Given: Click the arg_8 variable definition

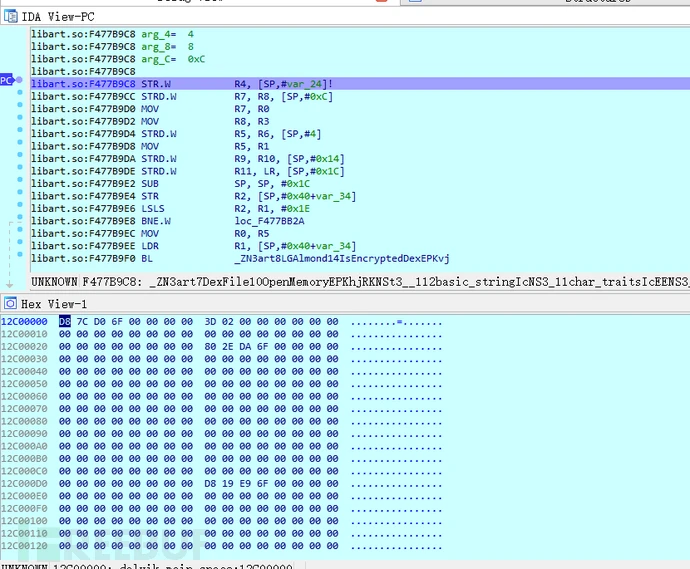Looking at the screenshot, I should tap(167, 46).
